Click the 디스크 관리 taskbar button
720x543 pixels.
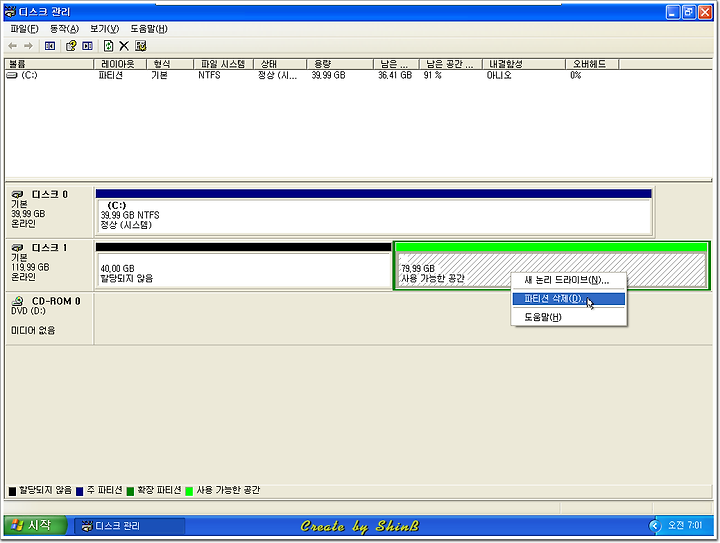point(129,526)
